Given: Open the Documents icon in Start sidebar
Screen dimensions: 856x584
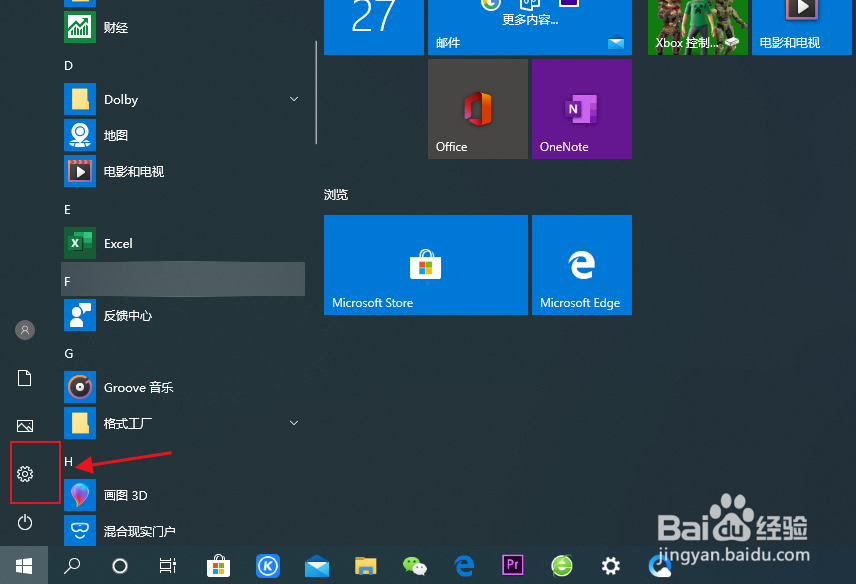Looking at the screenshot, I should tap(25, 378).
